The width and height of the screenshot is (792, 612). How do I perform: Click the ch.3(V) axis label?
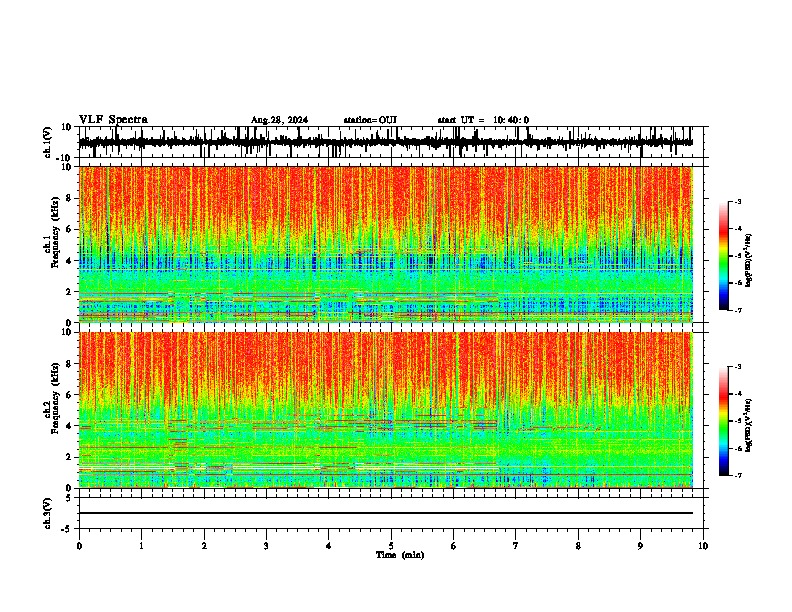48,514
